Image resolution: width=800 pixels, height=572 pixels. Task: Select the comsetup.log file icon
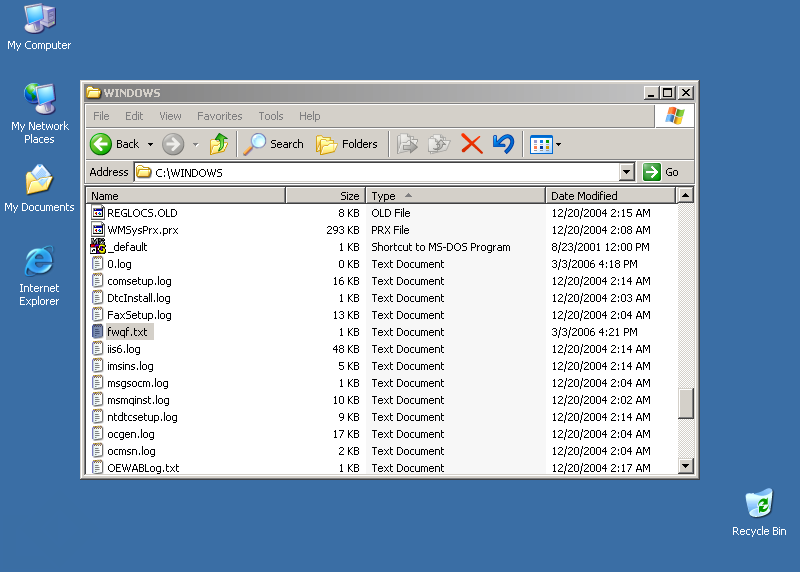[x=97, y=281]
